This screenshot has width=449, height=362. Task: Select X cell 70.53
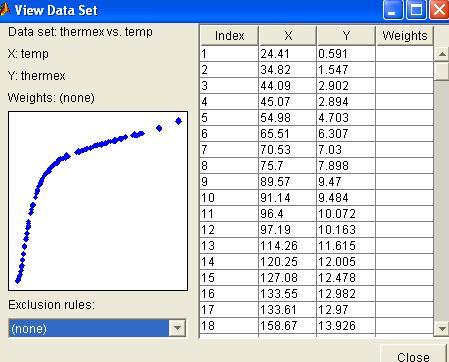(287, 150)
